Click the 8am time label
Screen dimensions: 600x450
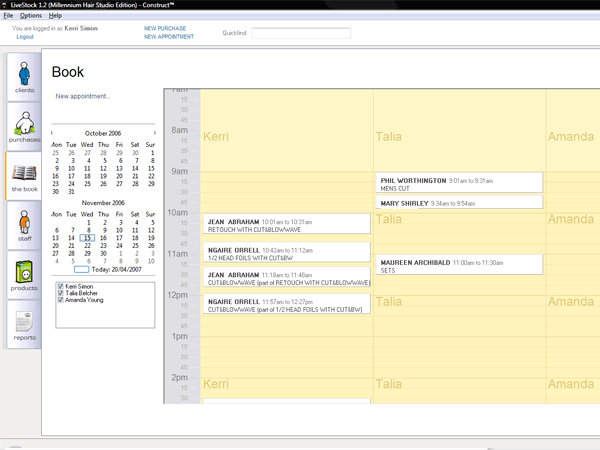(179, 130)
